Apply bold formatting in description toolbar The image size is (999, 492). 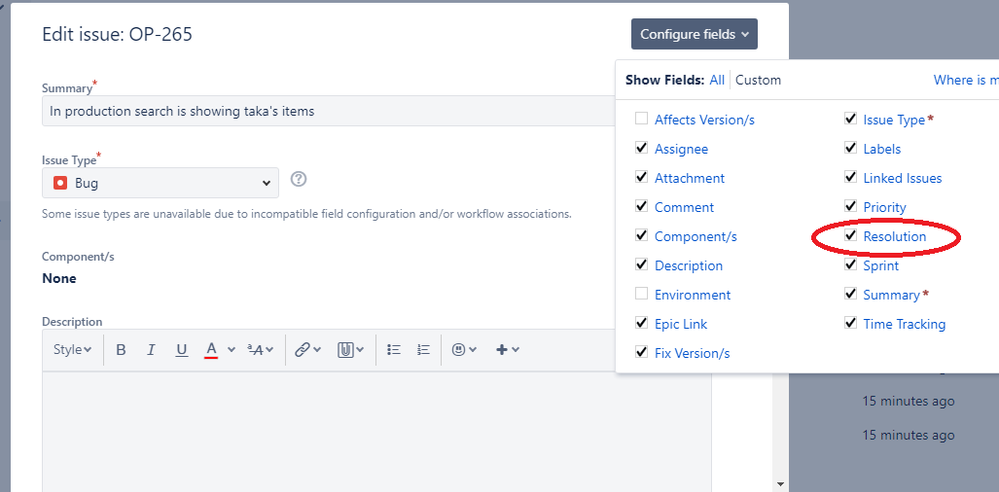point(120,349)
